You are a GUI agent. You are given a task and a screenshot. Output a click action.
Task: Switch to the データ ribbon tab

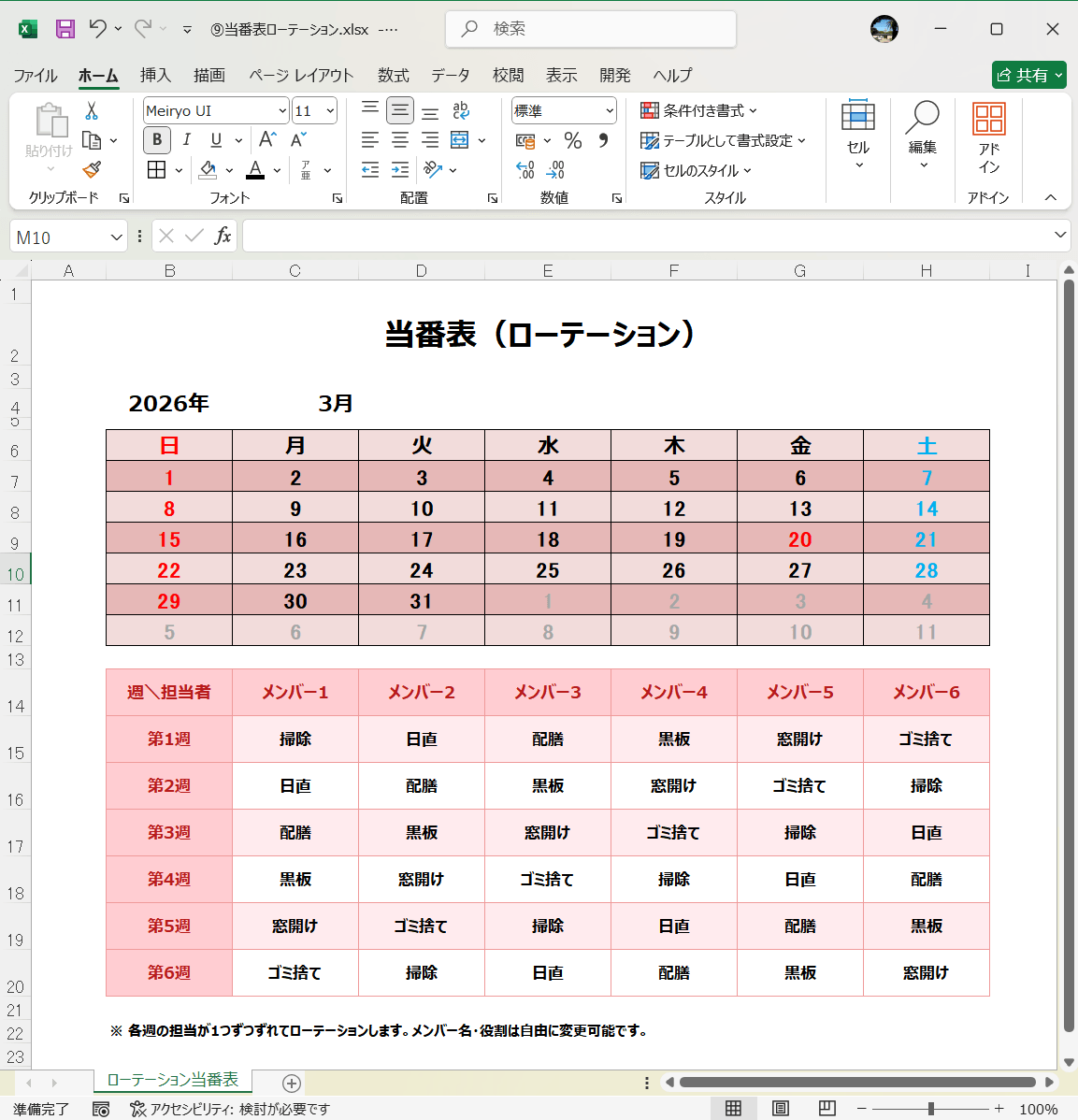pyautogui.click(x=451, y=75)
